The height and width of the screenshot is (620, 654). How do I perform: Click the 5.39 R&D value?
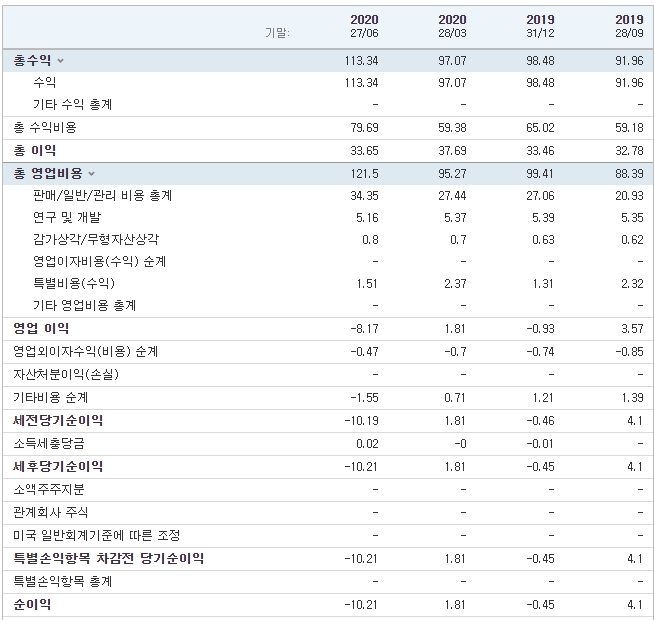point(543,217)
